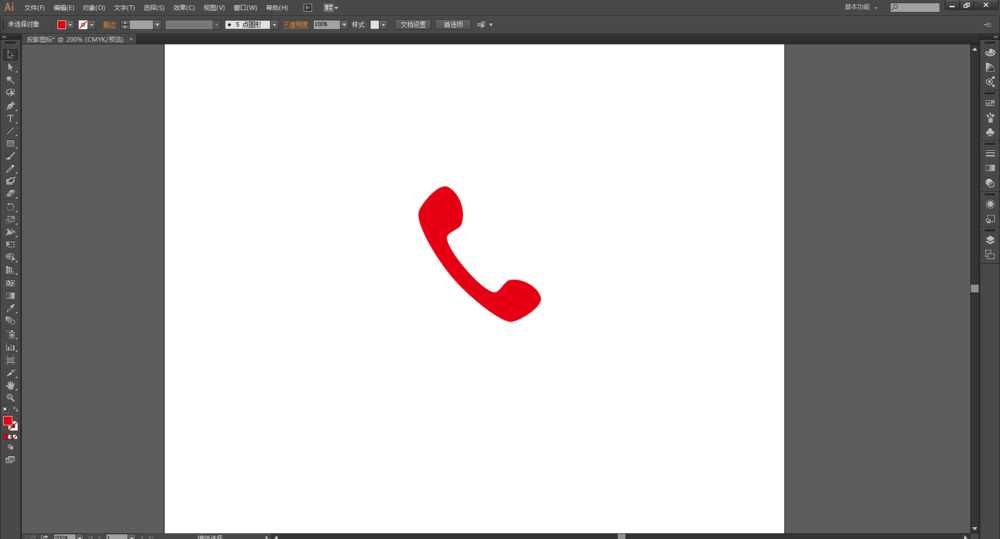
Task: Open the fill color dropdown in control bar
Action: click(x=70, y=24)
